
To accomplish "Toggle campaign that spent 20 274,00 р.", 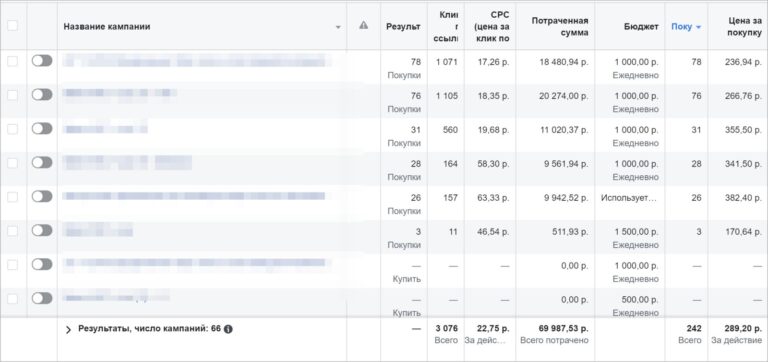I will (42, 95).
